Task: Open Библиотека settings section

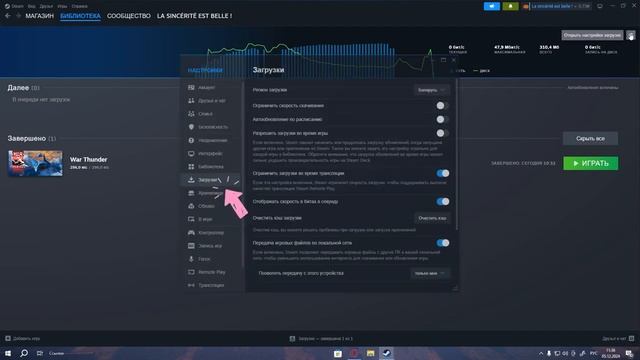Action: point(206,167)
